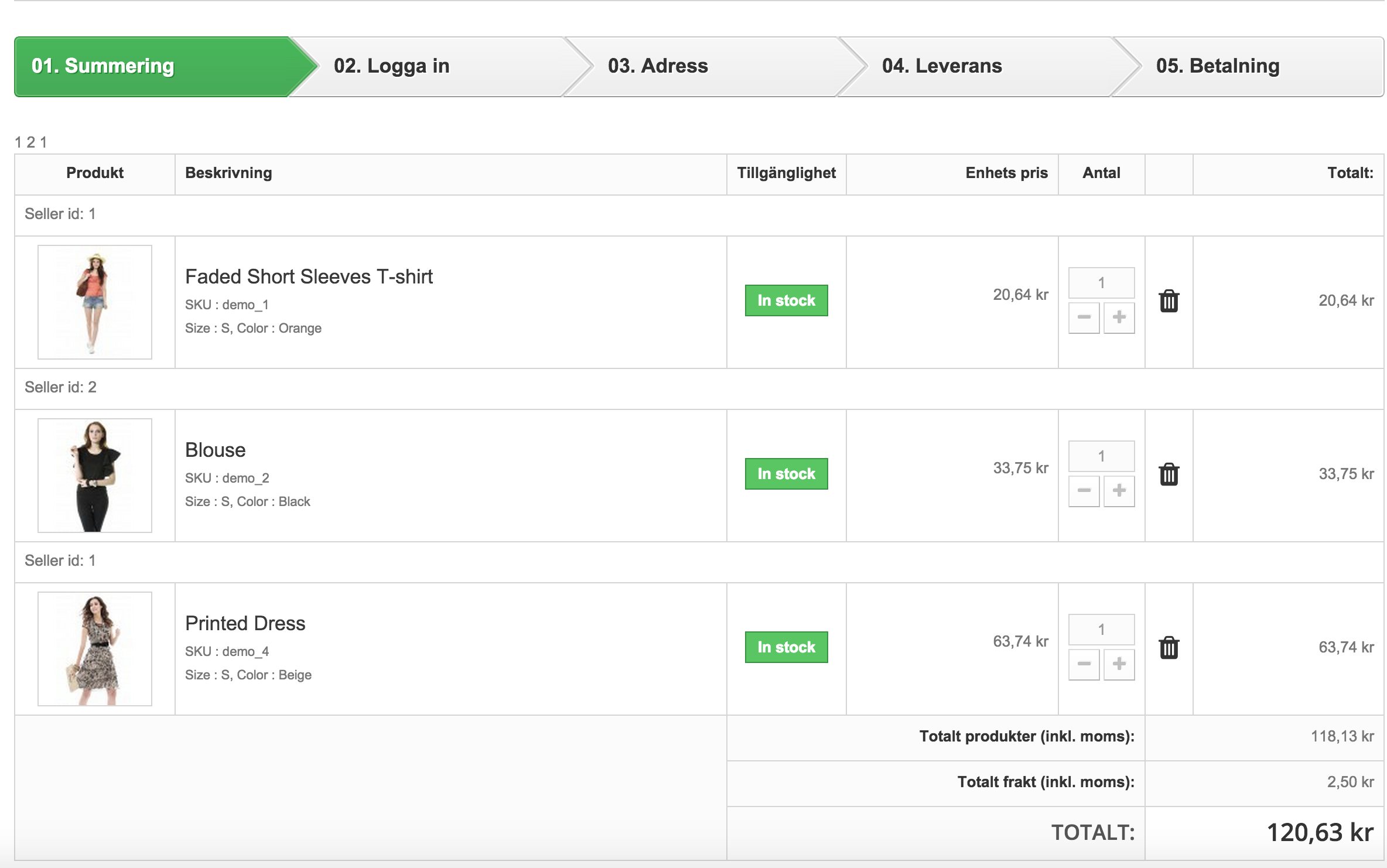Go to step 01. Summering
1387x868 pixels.
pyautogui.click(x=103, y=66)
